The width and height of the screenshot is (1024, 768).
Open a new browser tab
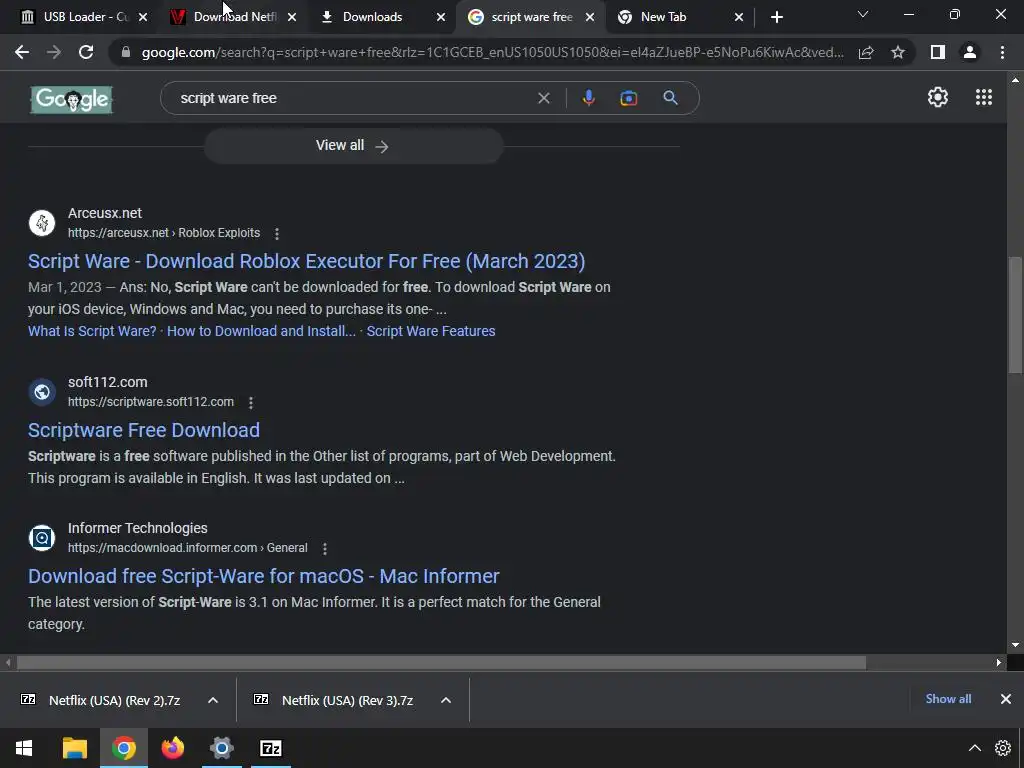(776, 17)
